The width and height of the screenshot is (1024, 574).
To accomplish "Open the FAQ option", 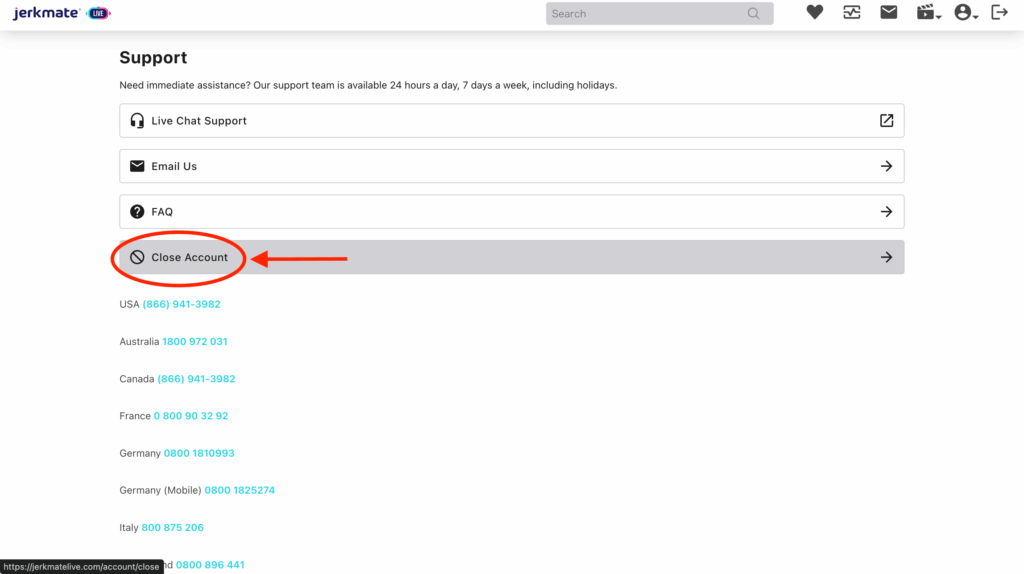I will (162, 212).
